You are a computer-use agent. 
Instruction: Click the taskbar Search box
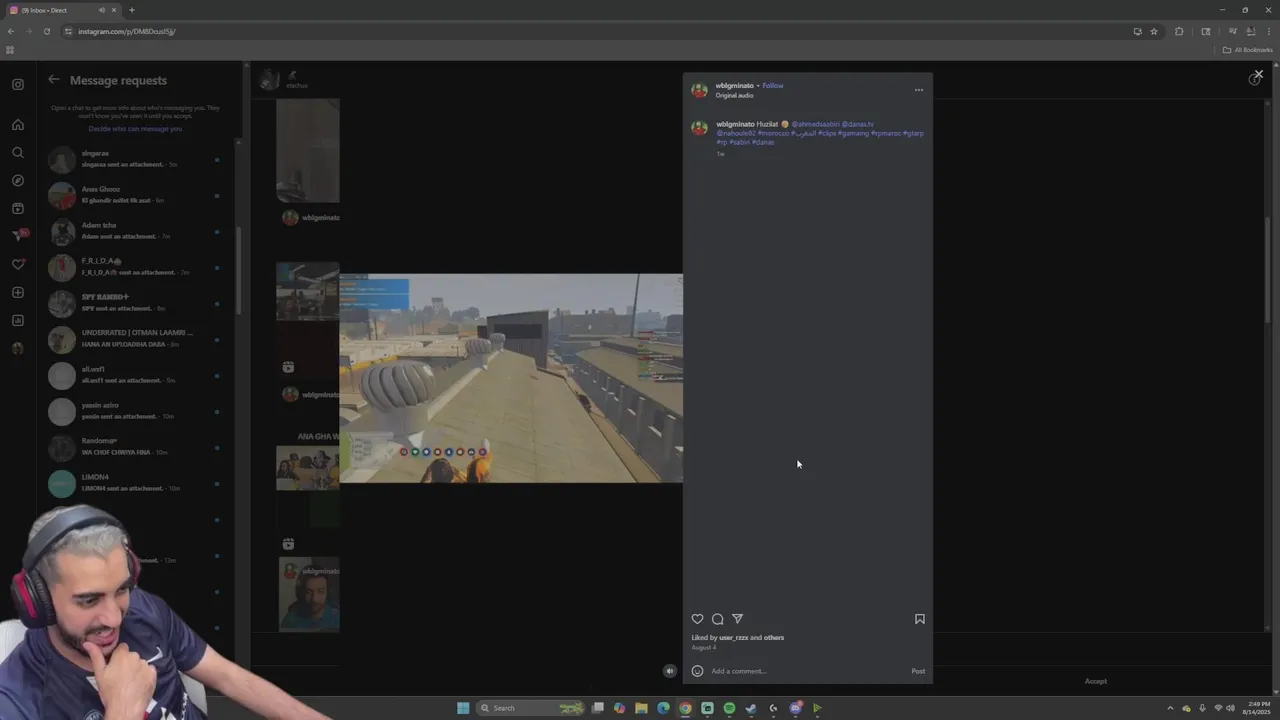pyautogui.click(x=532, y=708)
